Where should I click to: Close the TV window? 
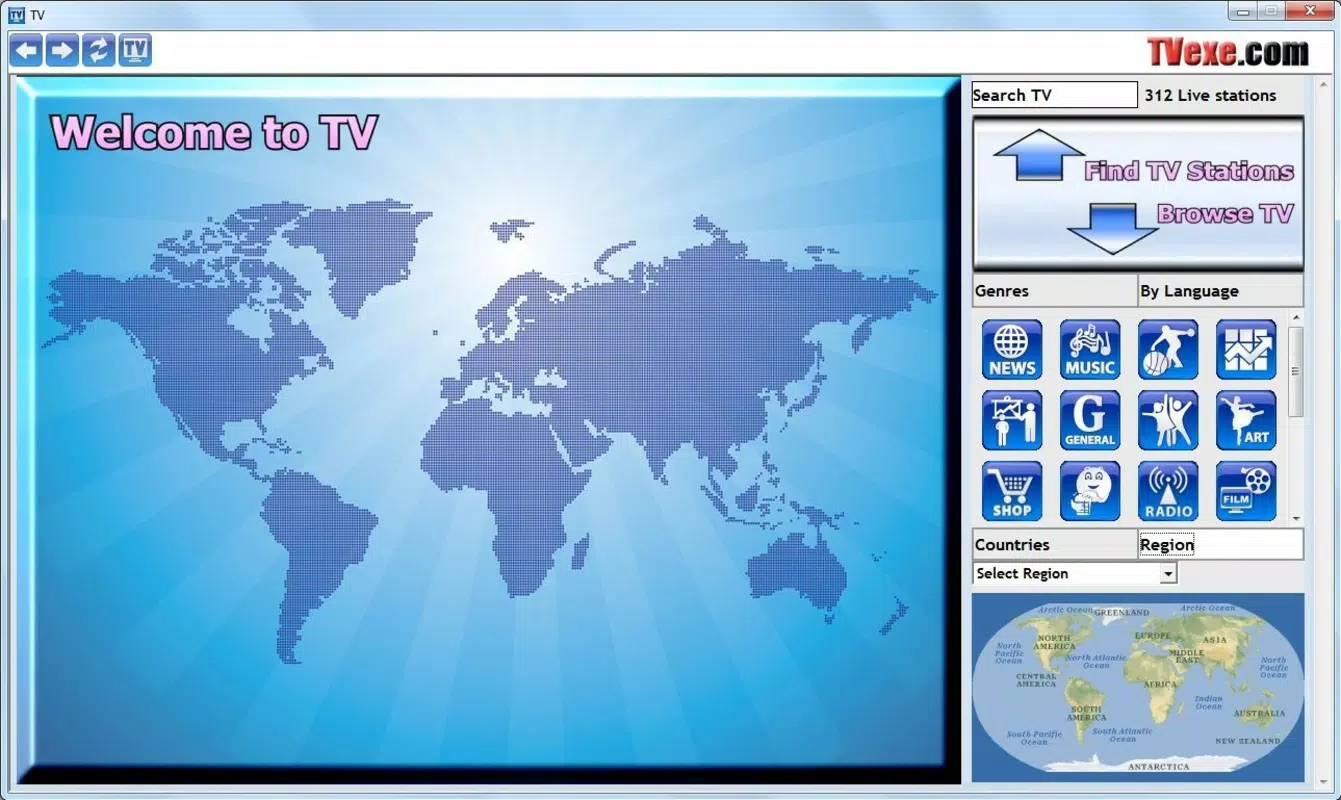click(1308, 10)
